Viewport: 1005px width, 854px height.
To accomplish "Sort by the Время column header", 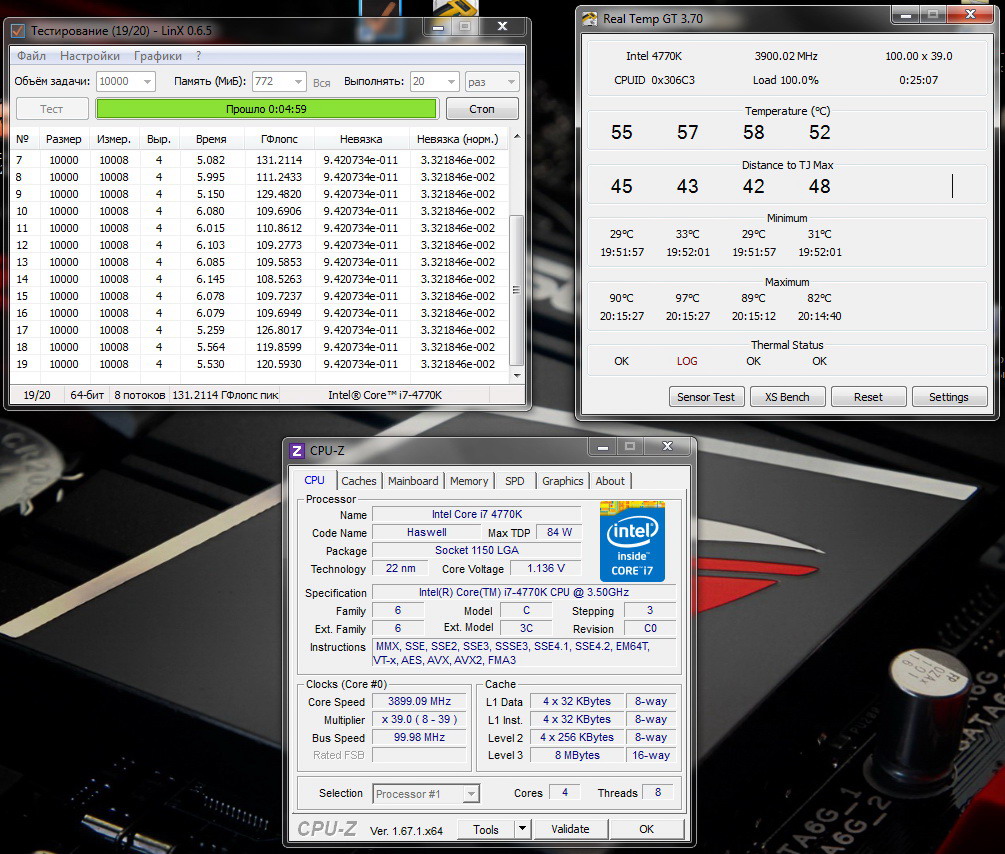I will (212, 139).
